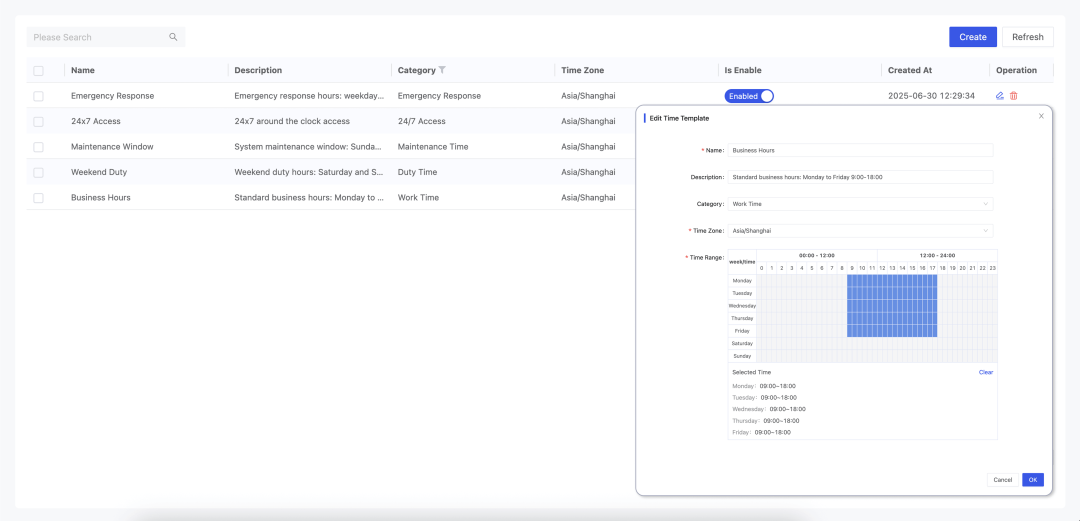Tick the Maintenance Window row checkbox
1080x521 pixels.
[x=38, y=147]
